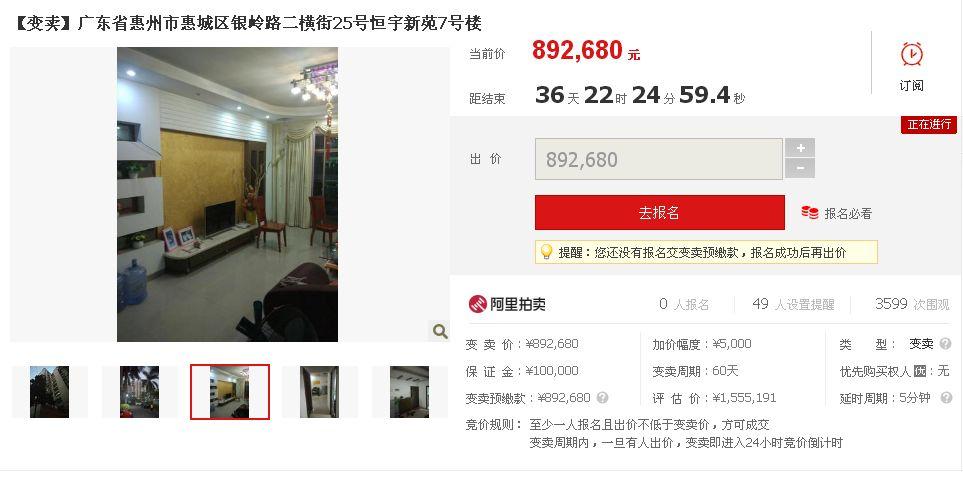963x485 pixels.
Task: Select the building exterior thumbnail
Action: tap(50, 392)
